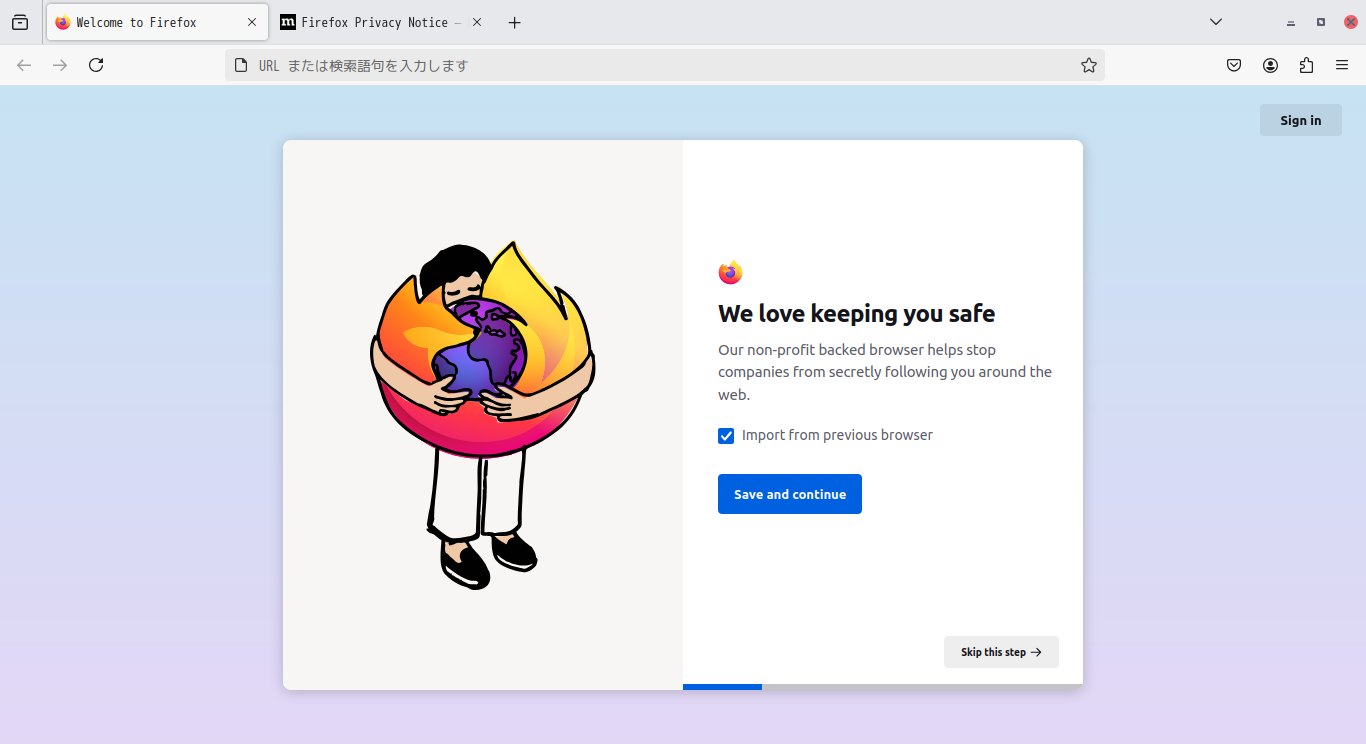
Task: Click the 'Our non-profit backed browser' paragraph
Action: [885, 372]
